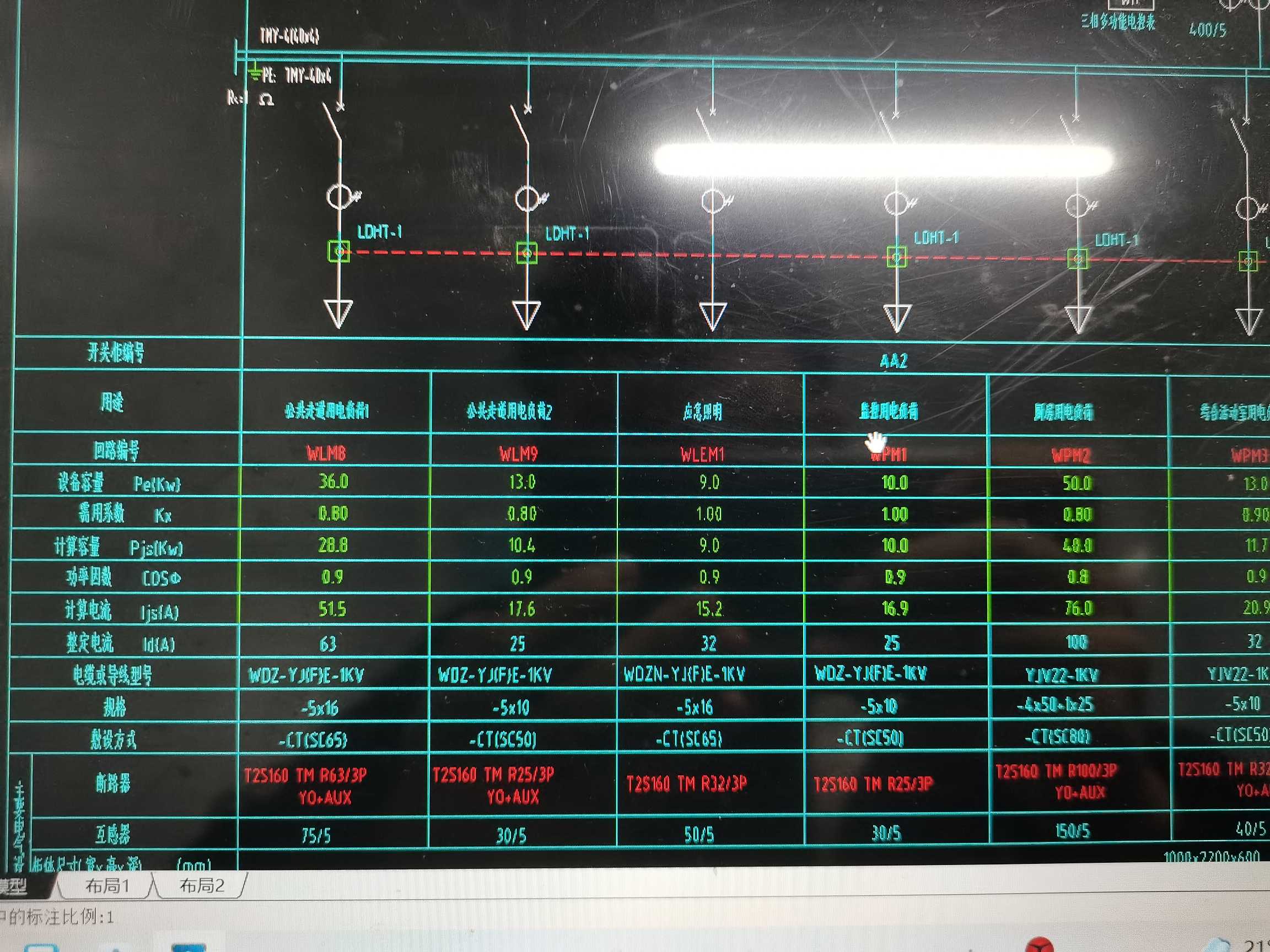Click breaker text T2S160 TM R32/3P under WLEM1
Viewport: 1270px width, 952px height.
click(x=687, y=783)
